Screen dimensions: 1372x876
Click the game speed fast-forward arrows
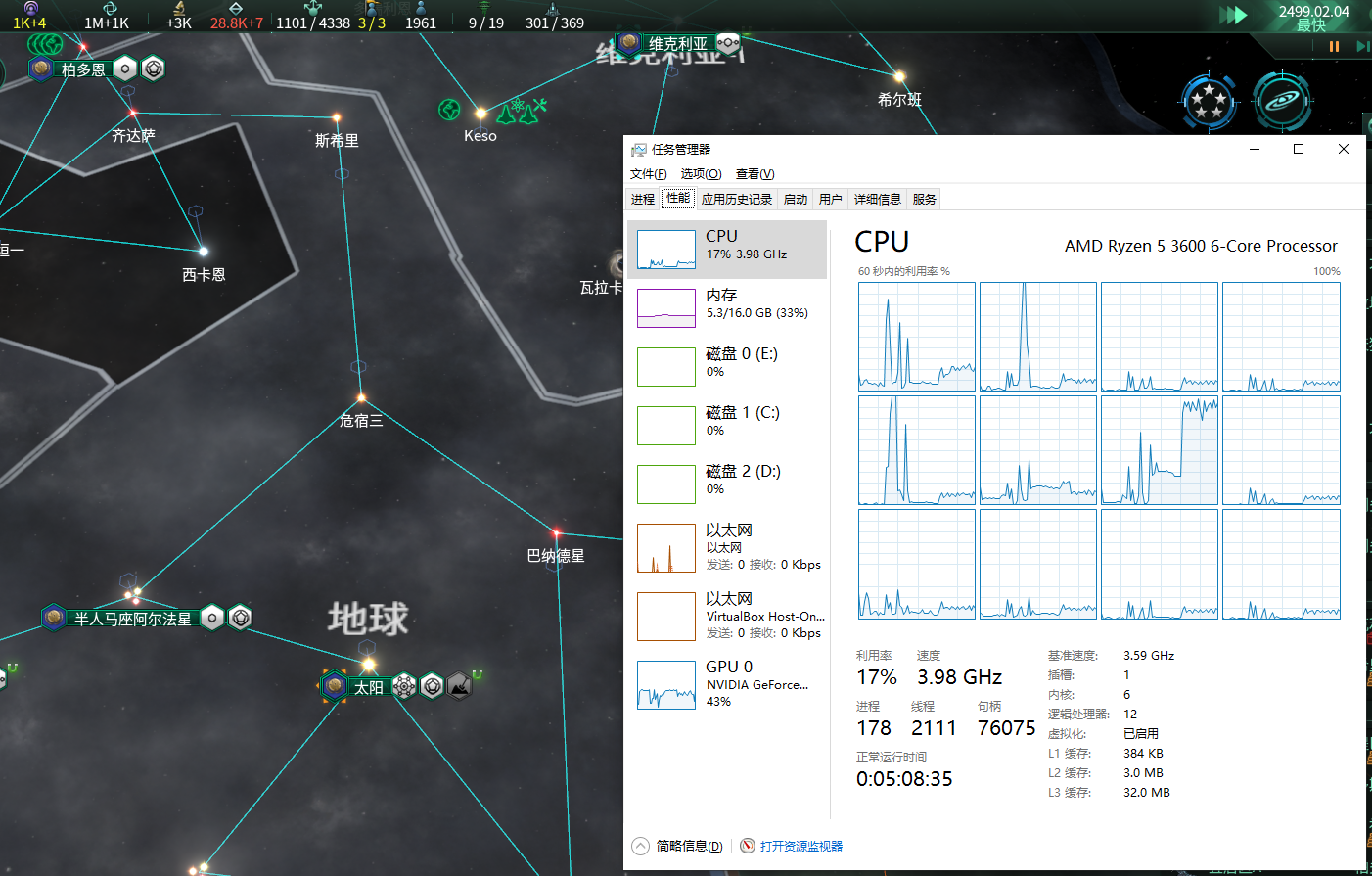(x=1233, y=15)
